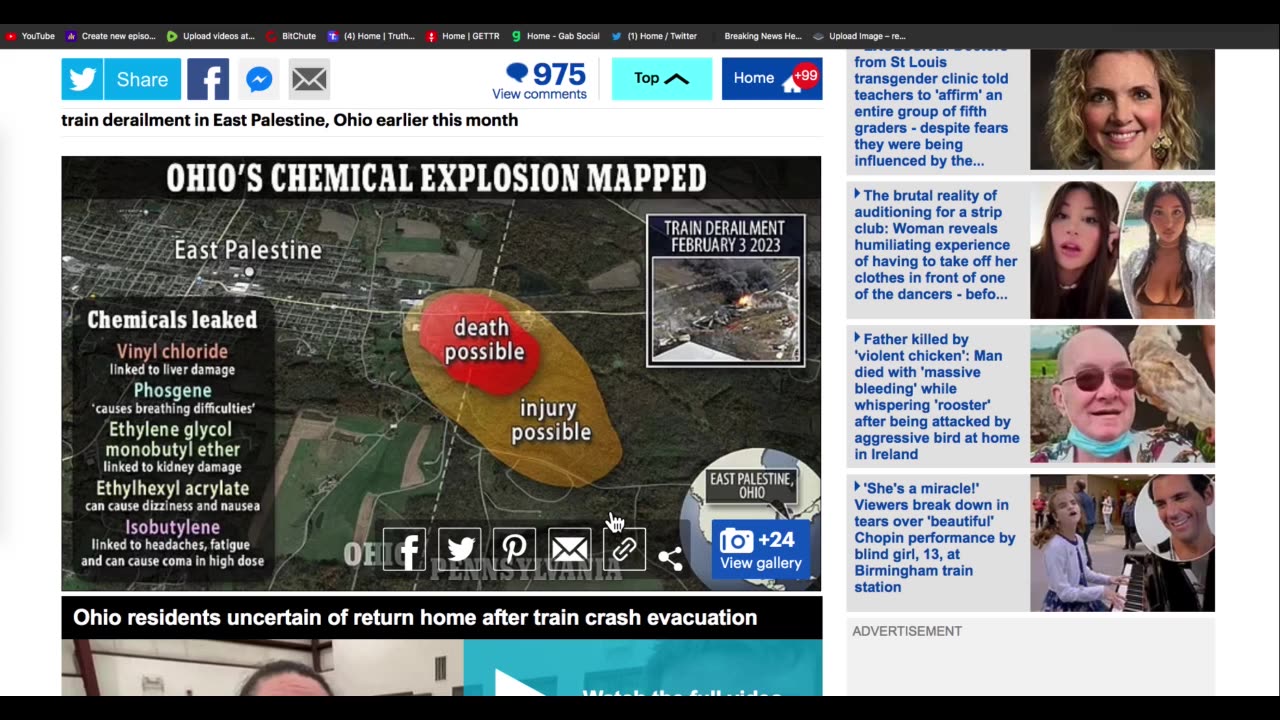Open the '(1) Home / Twitter' bookmark
Image resolution: width=1280 pixels, height=720 pixels.
point(655,36)
